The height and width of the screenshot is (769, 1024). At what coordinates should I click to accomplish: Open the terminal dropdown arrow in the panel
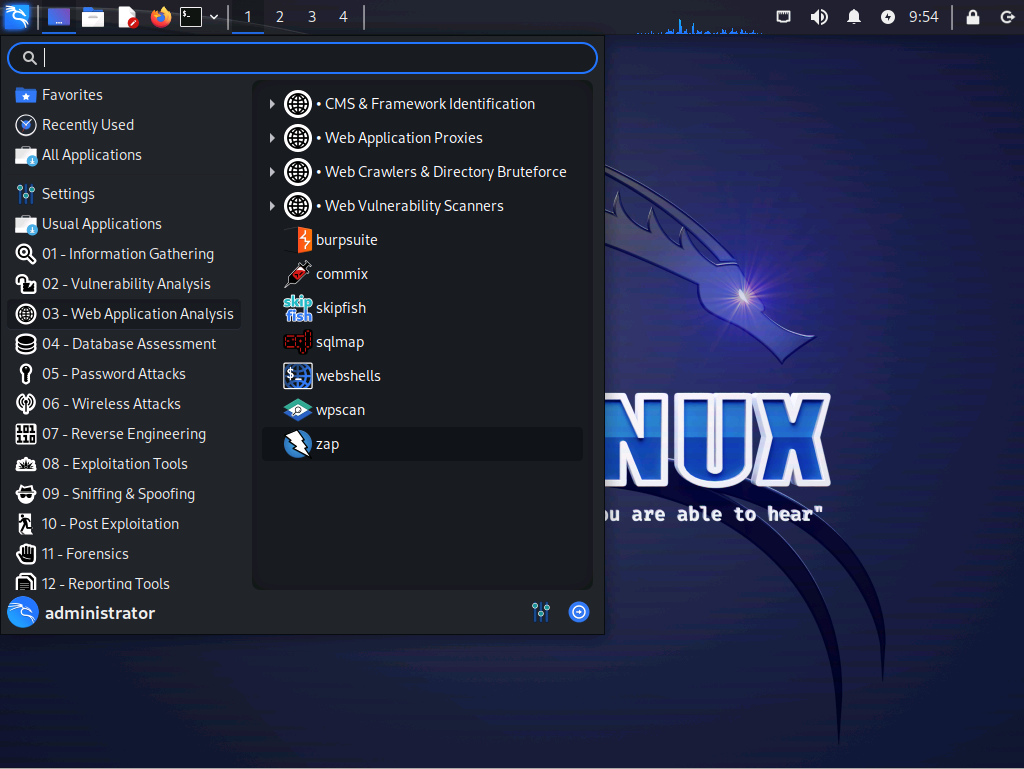[x=214, y=16]
